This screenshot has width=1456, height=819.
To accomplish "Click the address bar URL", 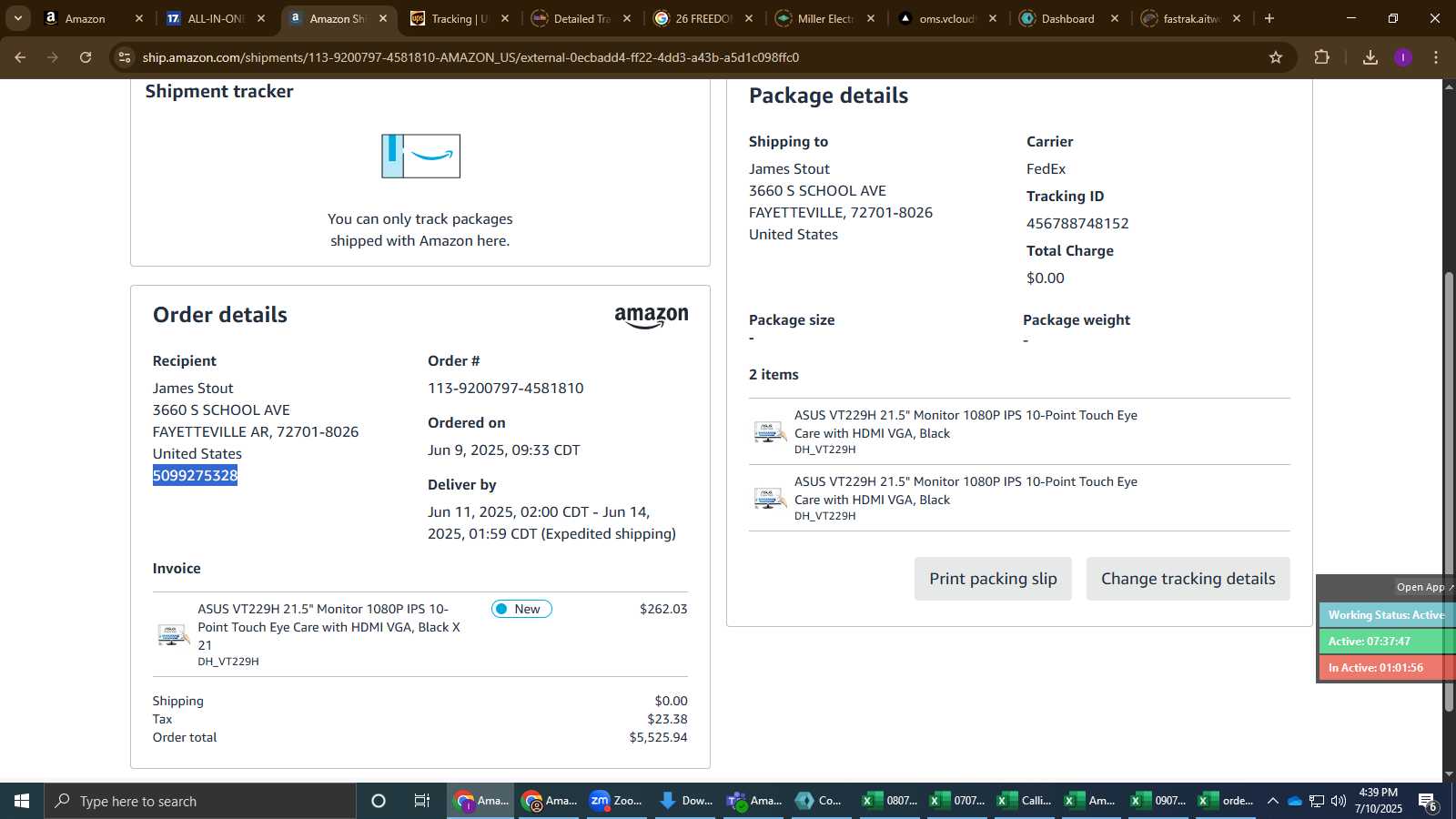I will [x=470, y=57].
